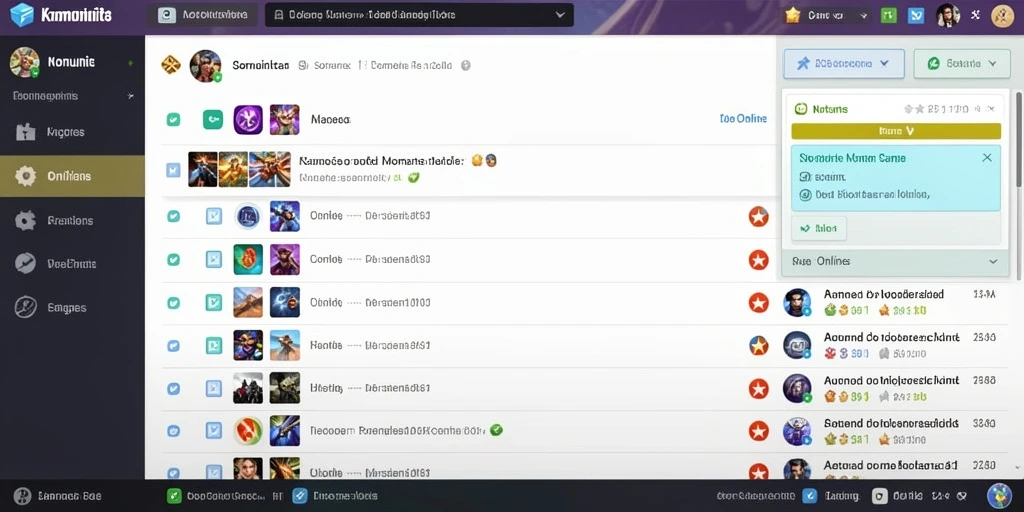Toggle the teal checkbox in Obnido row

pos(173,302)
